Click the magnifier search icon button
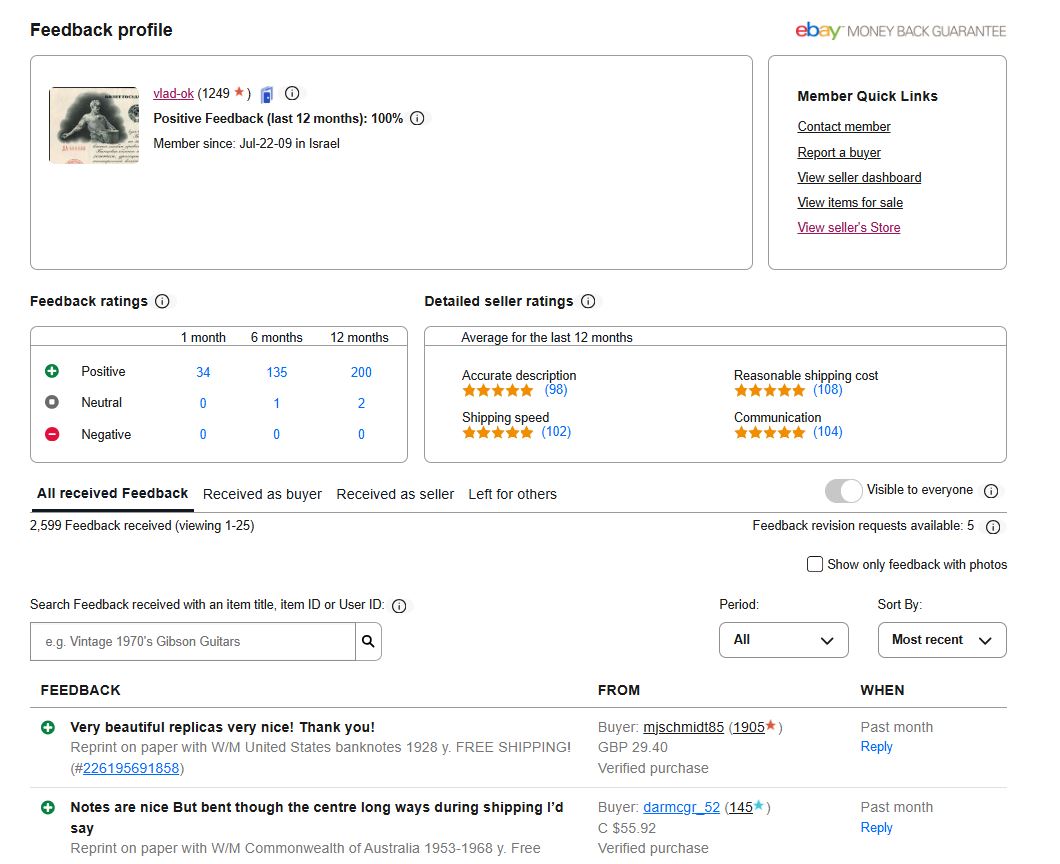The image size is (1060, 864). (368, 641)
